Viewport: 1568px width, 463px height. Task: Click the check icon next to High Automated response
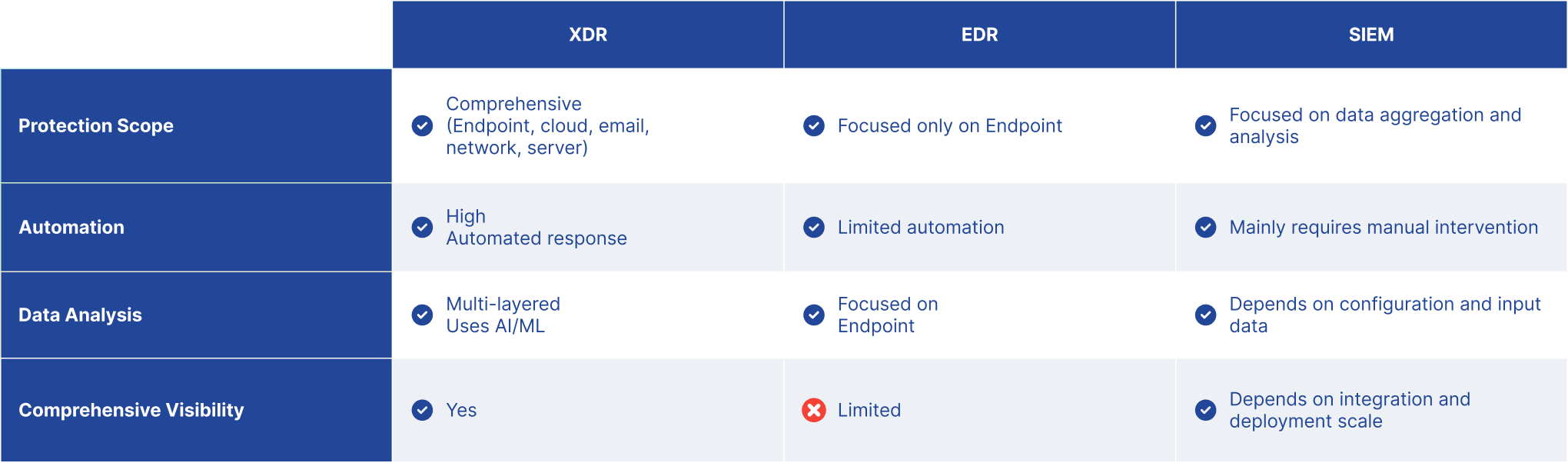coord(422,227)
